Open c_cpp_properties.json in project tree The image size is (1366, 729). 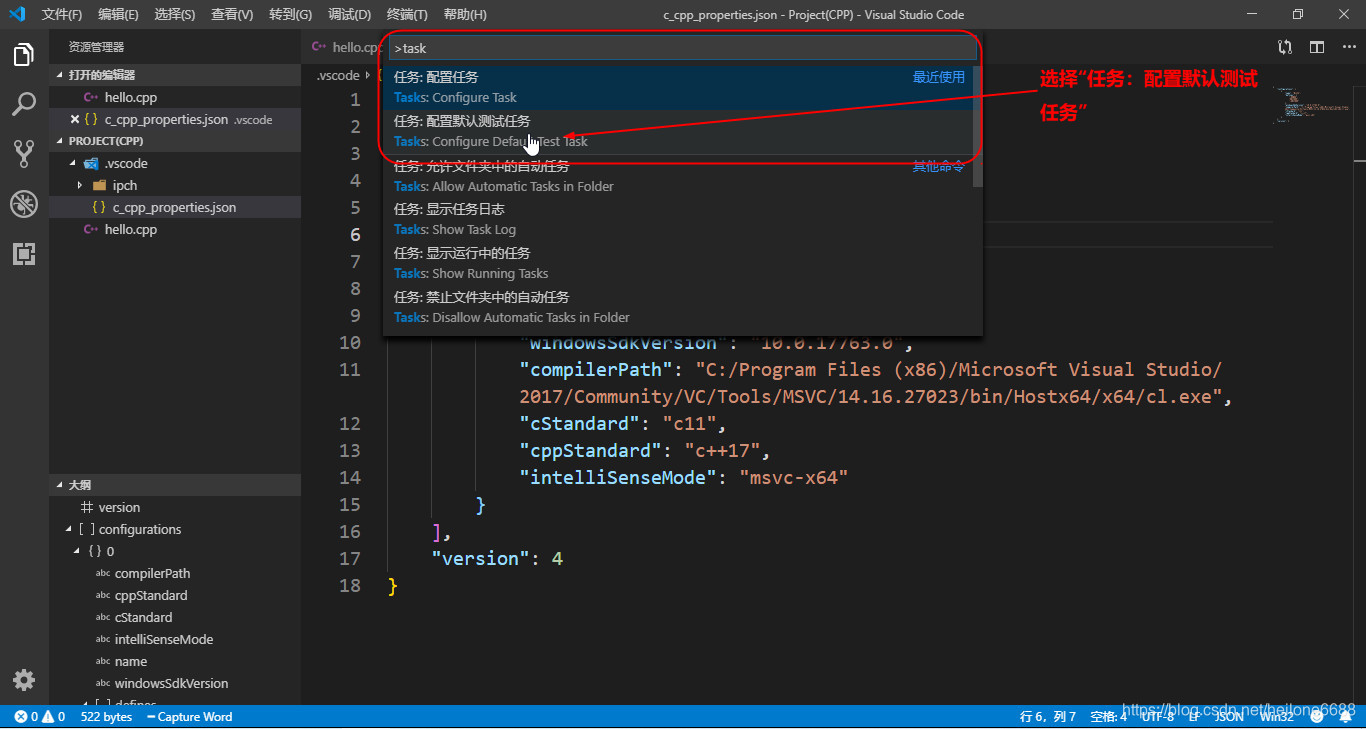click(174, 207)
